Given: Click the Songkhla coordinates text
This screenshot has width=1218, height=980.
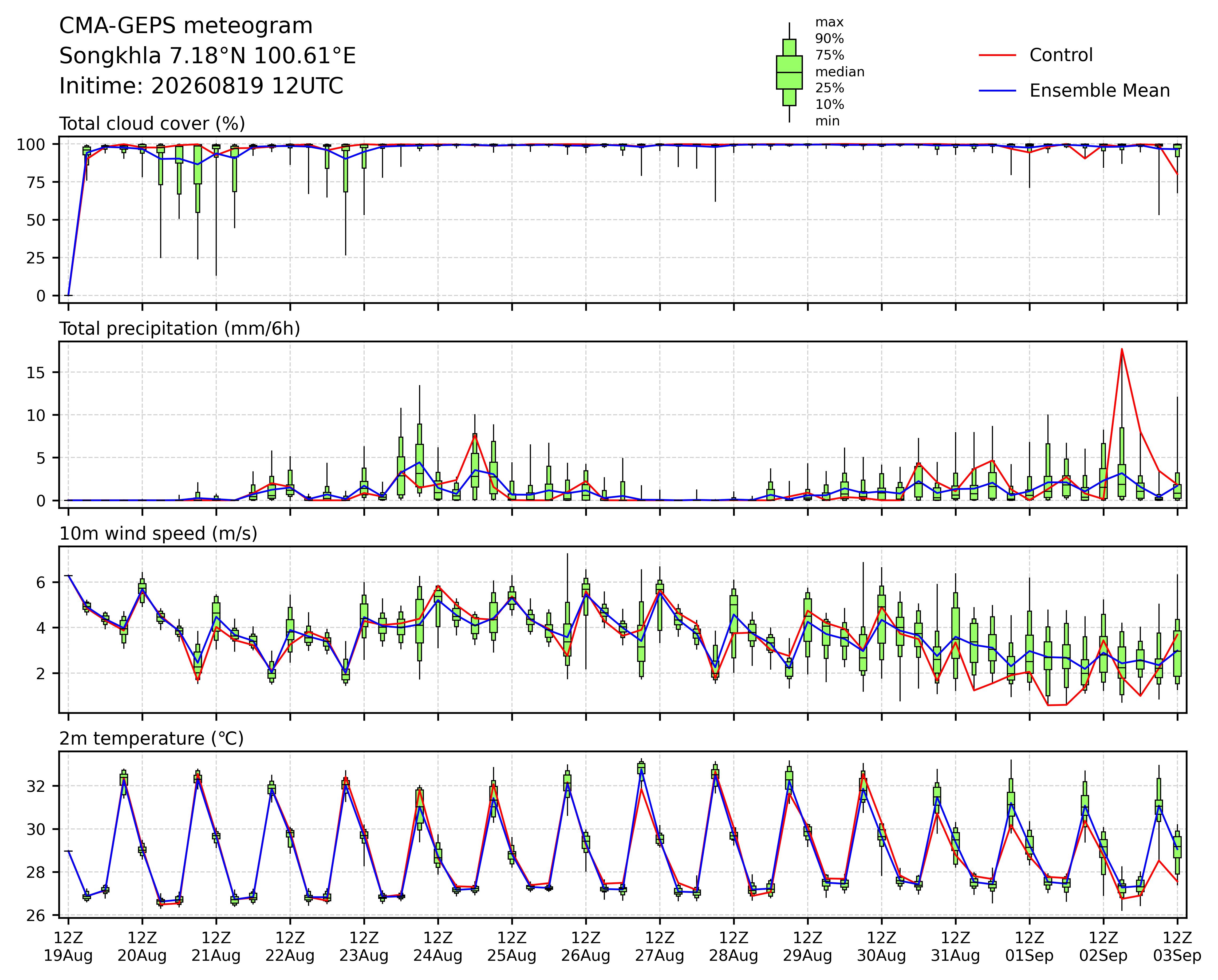Looking at the screenshot, I should click(207, 57).
